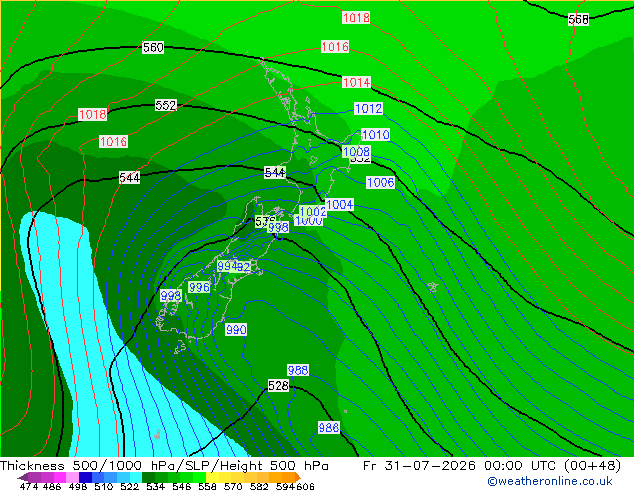Click the black 552 label west of North Island
This screenshot has width=634, height=490.
click(166, 106)
